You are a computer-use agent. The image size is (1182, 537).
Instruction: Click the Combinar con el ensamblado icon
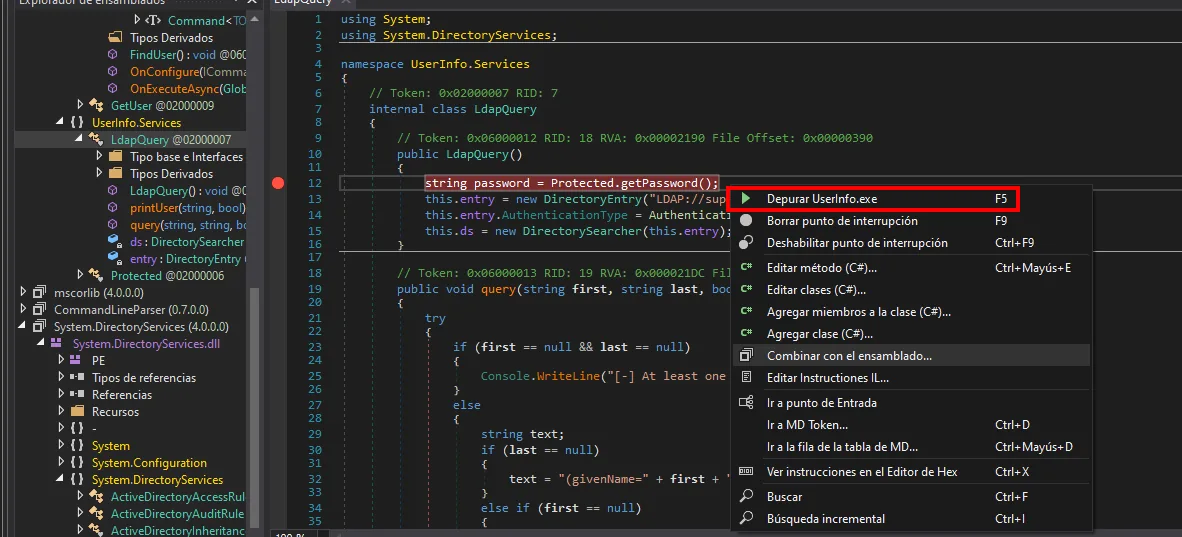coord(746,355)
